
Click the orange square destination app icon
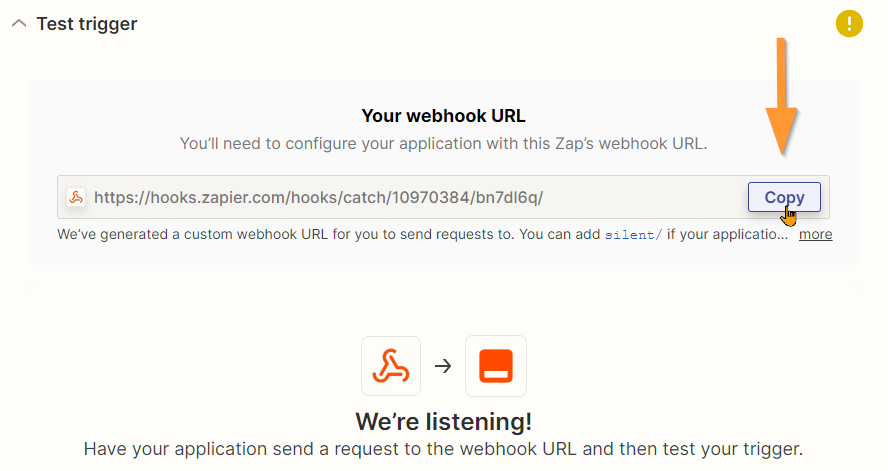pos(496,366)
